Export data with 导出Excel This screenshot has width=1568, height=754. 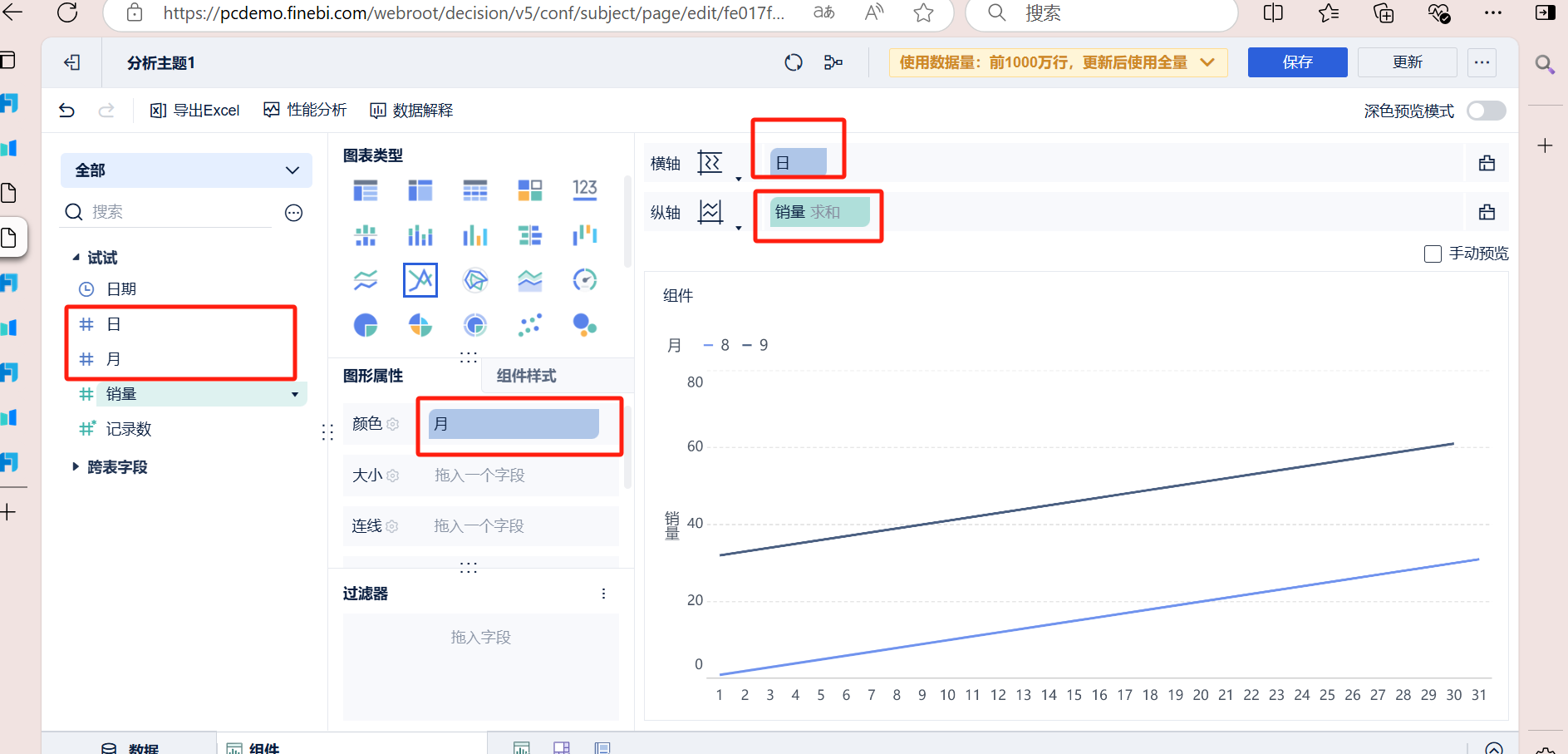pyautogui.click(x=194, y=110)
